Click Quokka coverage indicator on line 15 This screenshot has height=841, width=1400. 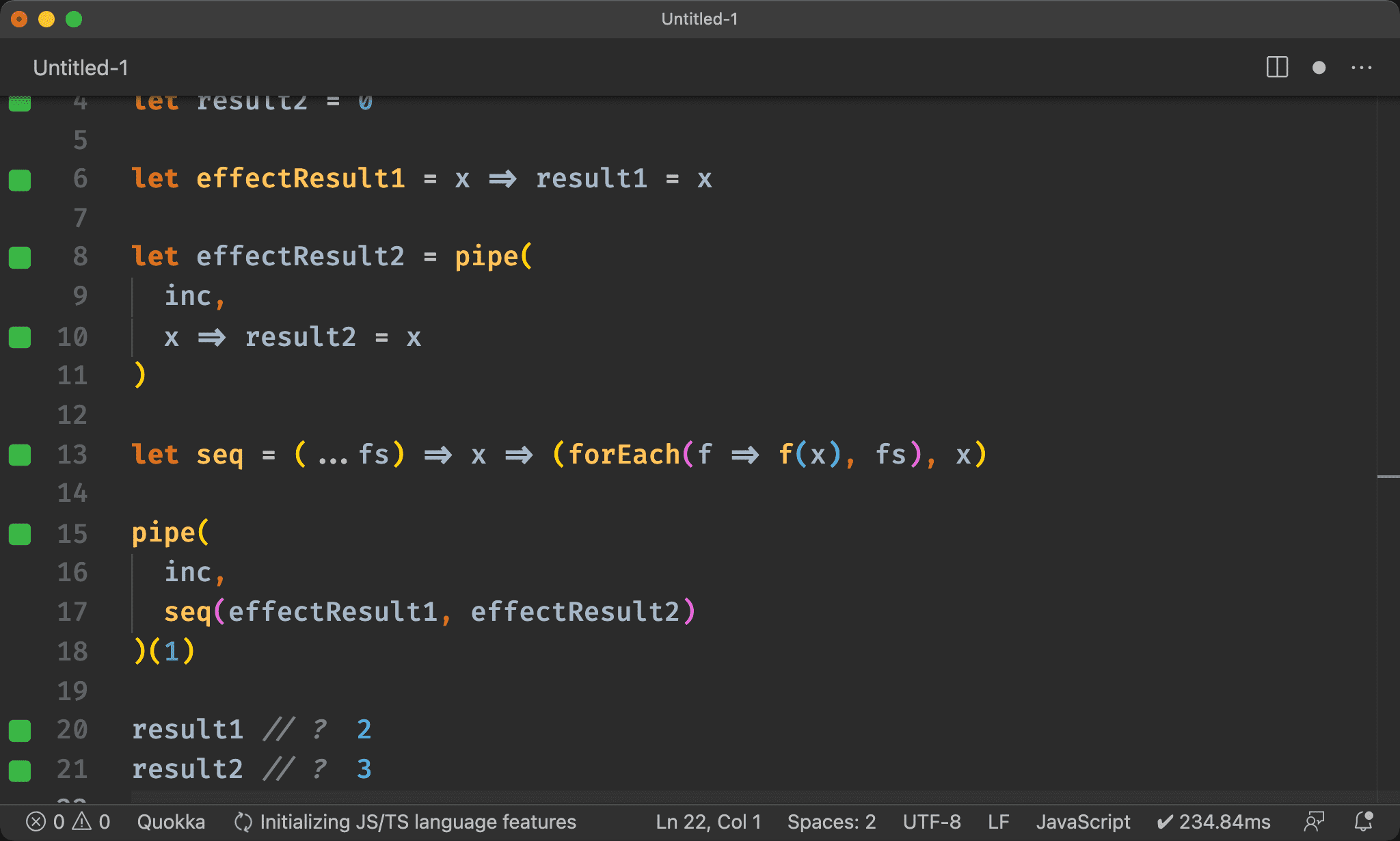point(20,534)
